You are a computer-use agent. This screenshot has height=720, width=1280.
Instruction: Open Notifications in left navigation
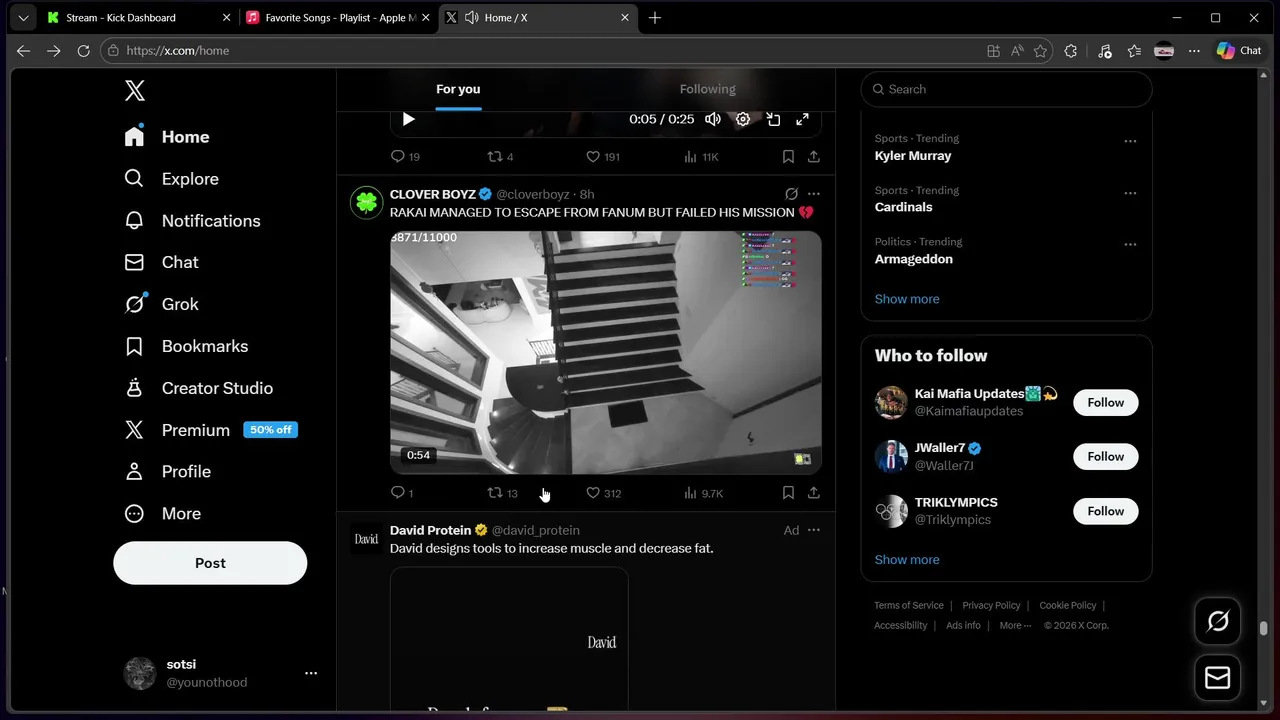point(192,221)
